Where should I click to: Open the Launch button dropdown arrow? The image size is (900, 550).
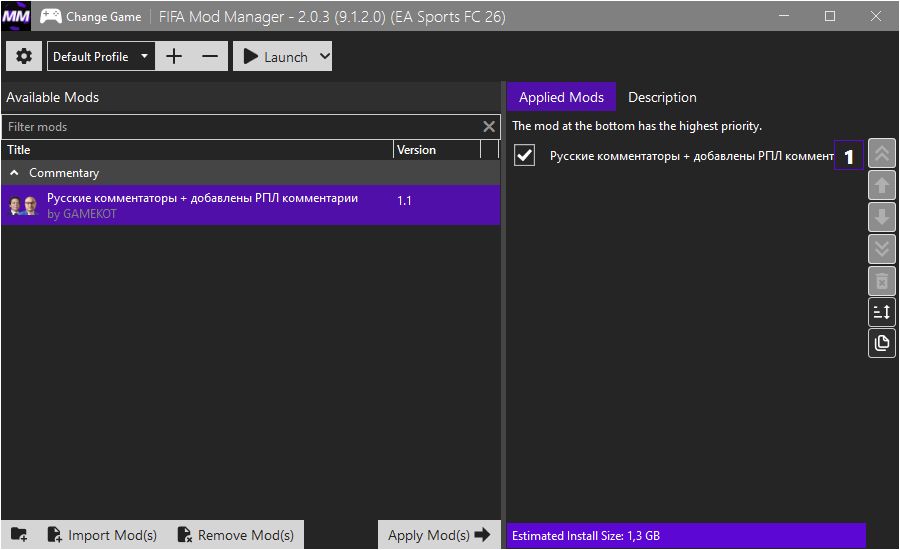(x=323, y=57)
